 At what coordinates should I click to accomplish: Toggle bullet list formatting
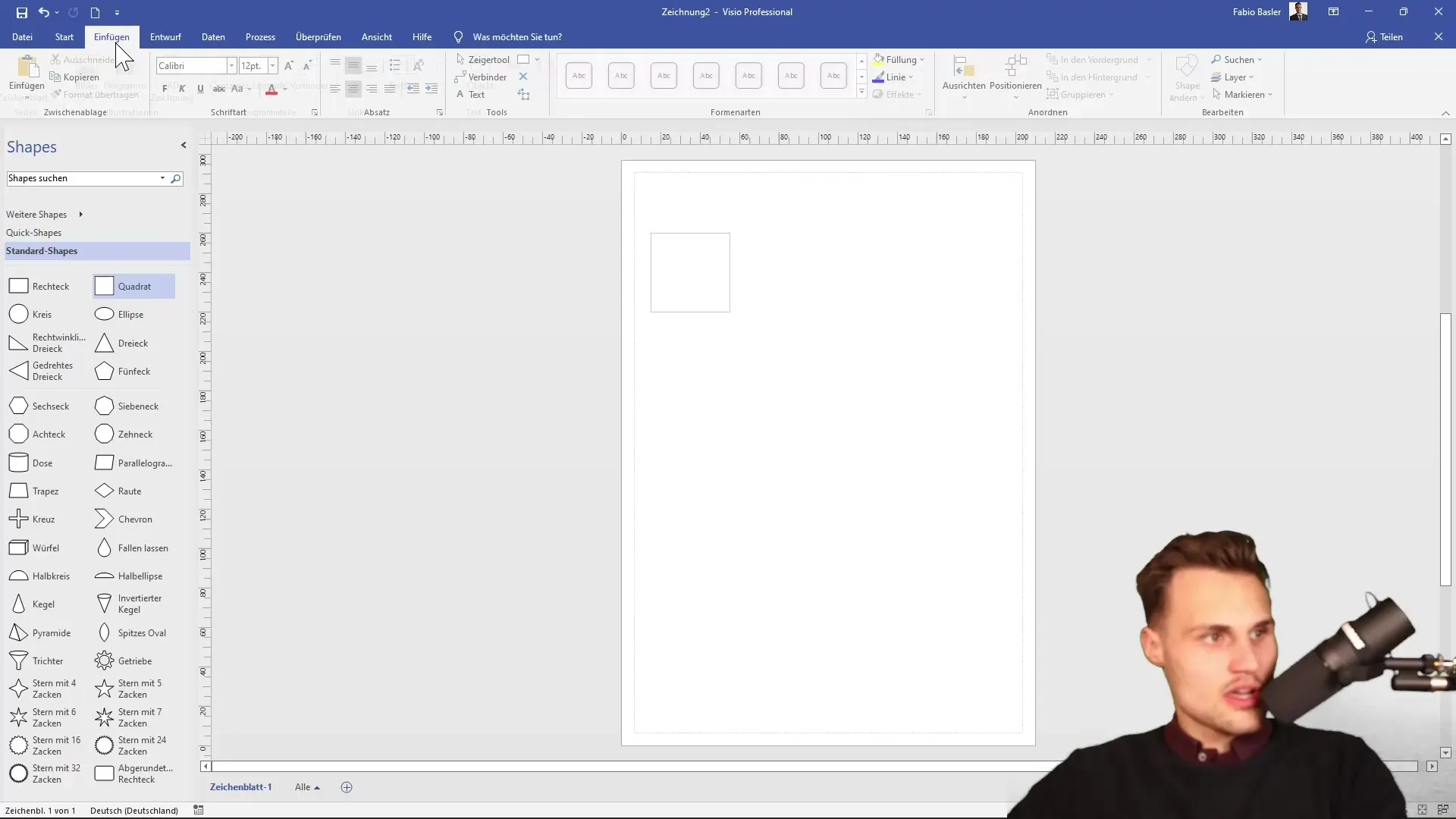[x=395, y=65]
